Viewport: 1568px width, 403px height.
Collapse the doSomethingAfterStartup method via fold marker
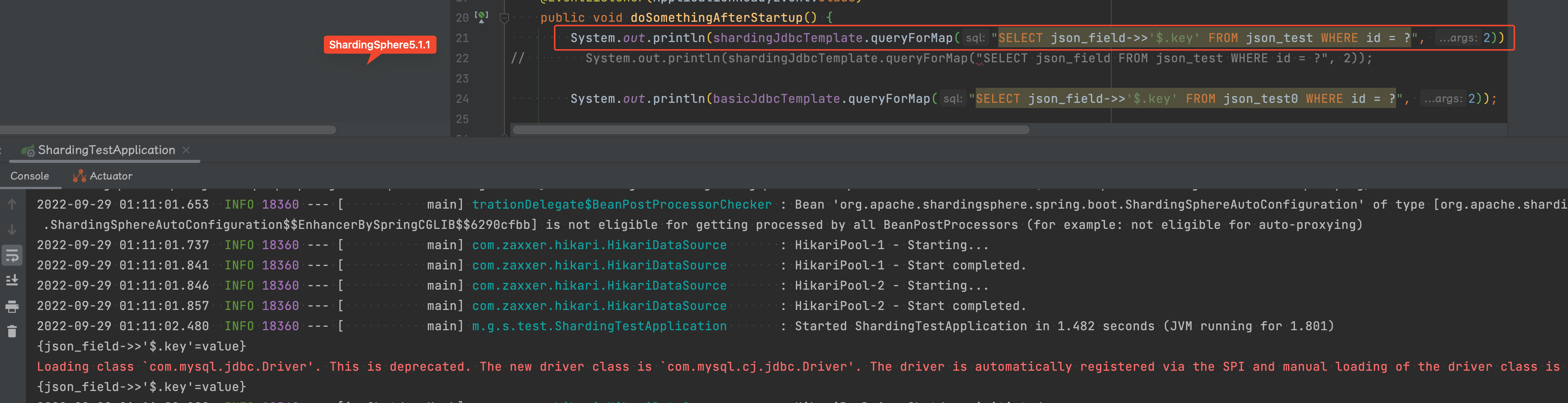coord(503,17)
